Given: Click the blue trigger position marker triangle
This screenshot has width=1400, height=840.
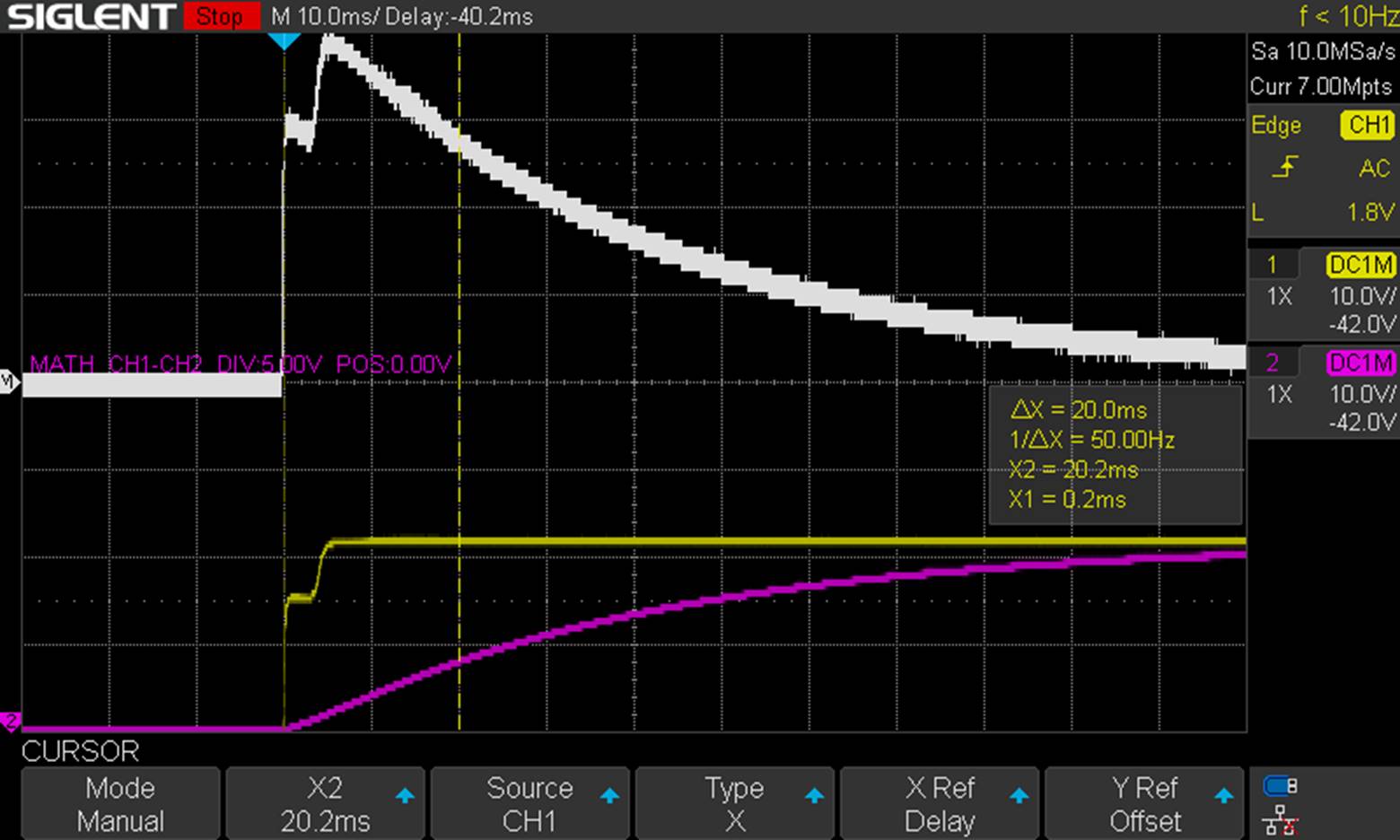Looking at the screenshot, I should pyautogui.click(x=284, y=41).
